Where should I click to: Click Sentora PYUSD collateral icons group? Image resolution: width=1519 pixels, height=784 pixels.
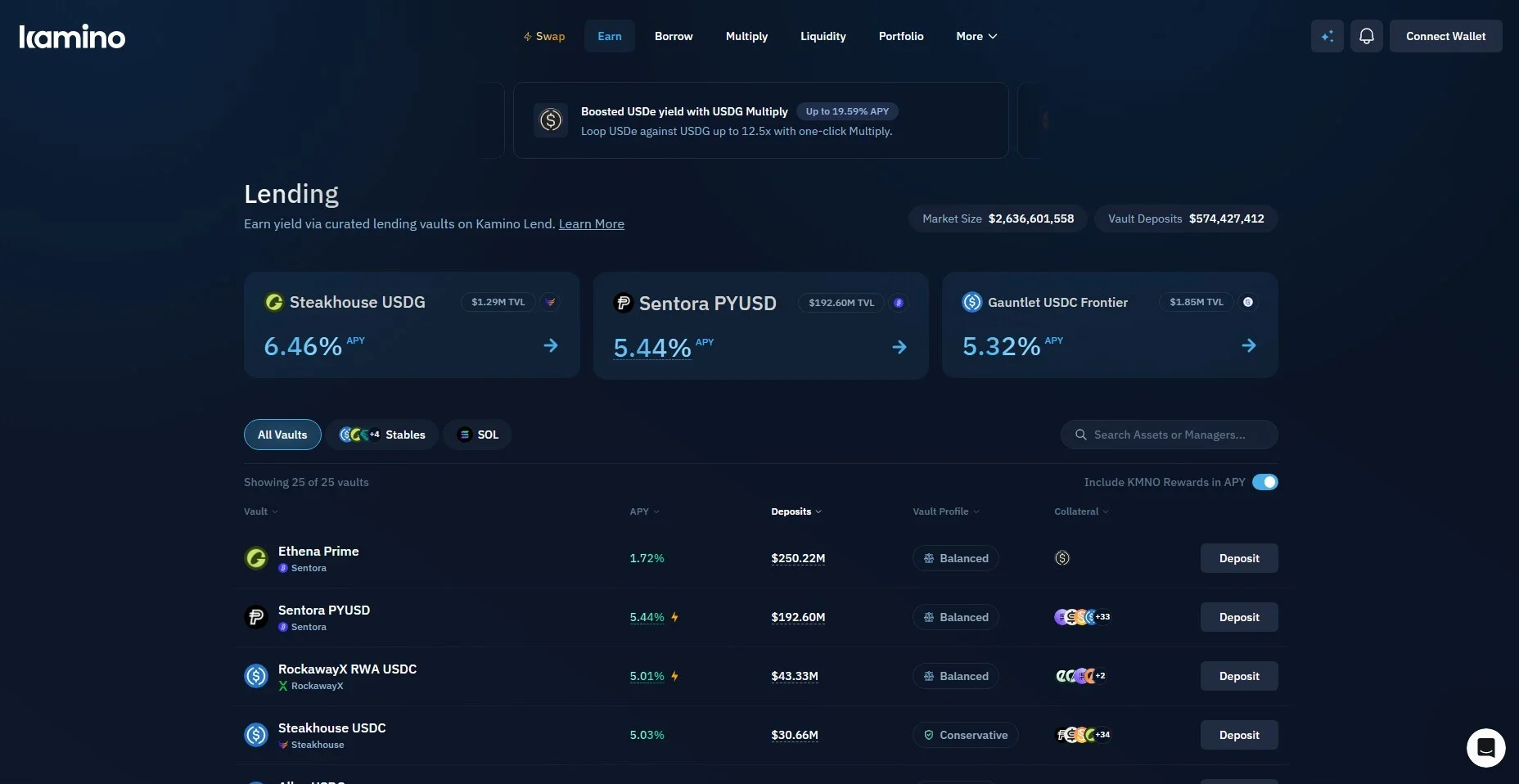point(1082,617)
